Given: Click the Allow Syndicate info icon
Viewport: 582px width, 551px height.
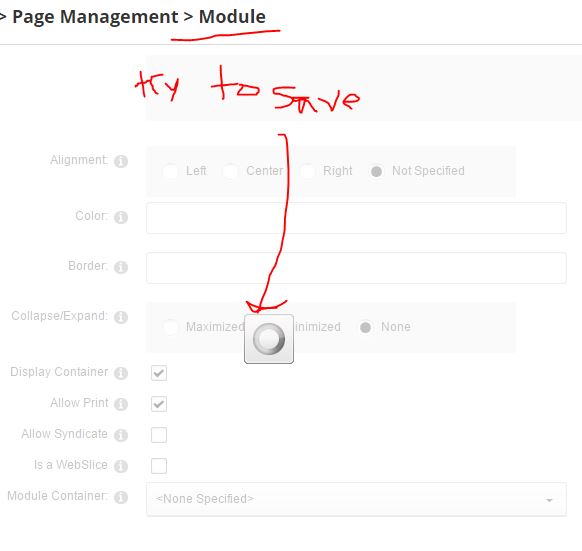Looking at the screenshot, I should (121, 435).
